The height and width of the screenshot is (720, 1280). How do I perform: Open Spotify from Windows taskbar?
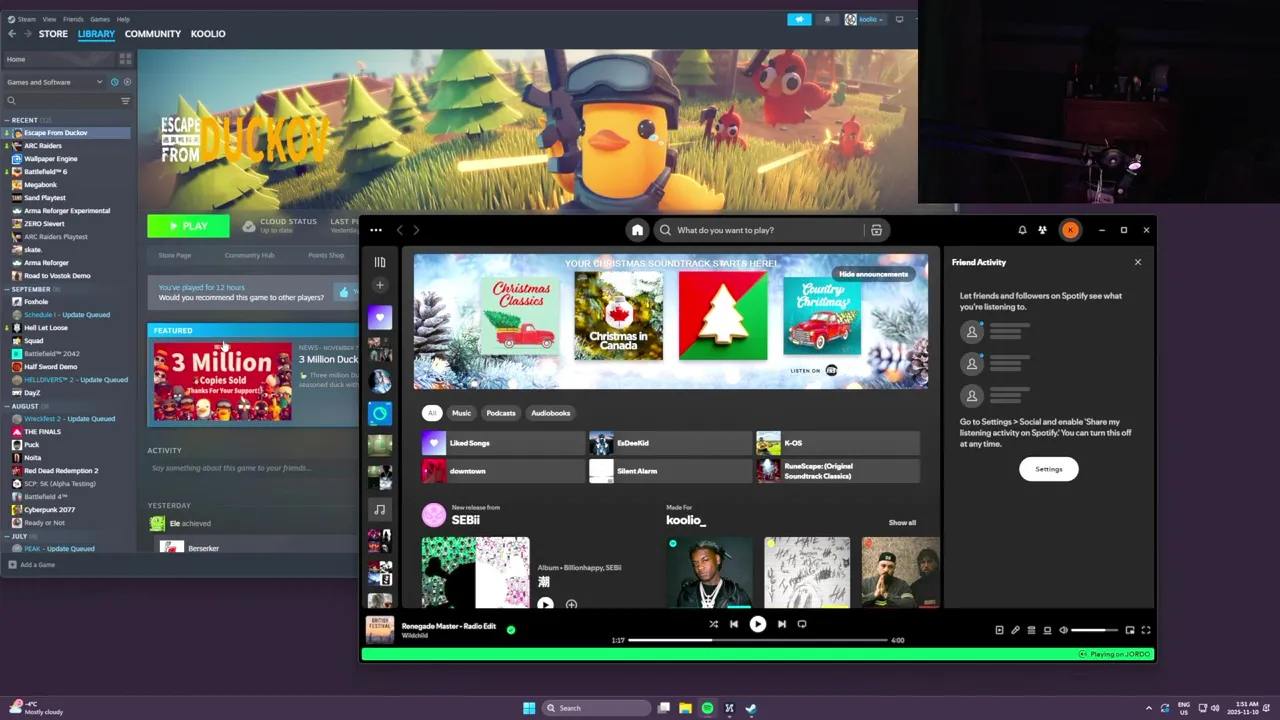(707, 708)
